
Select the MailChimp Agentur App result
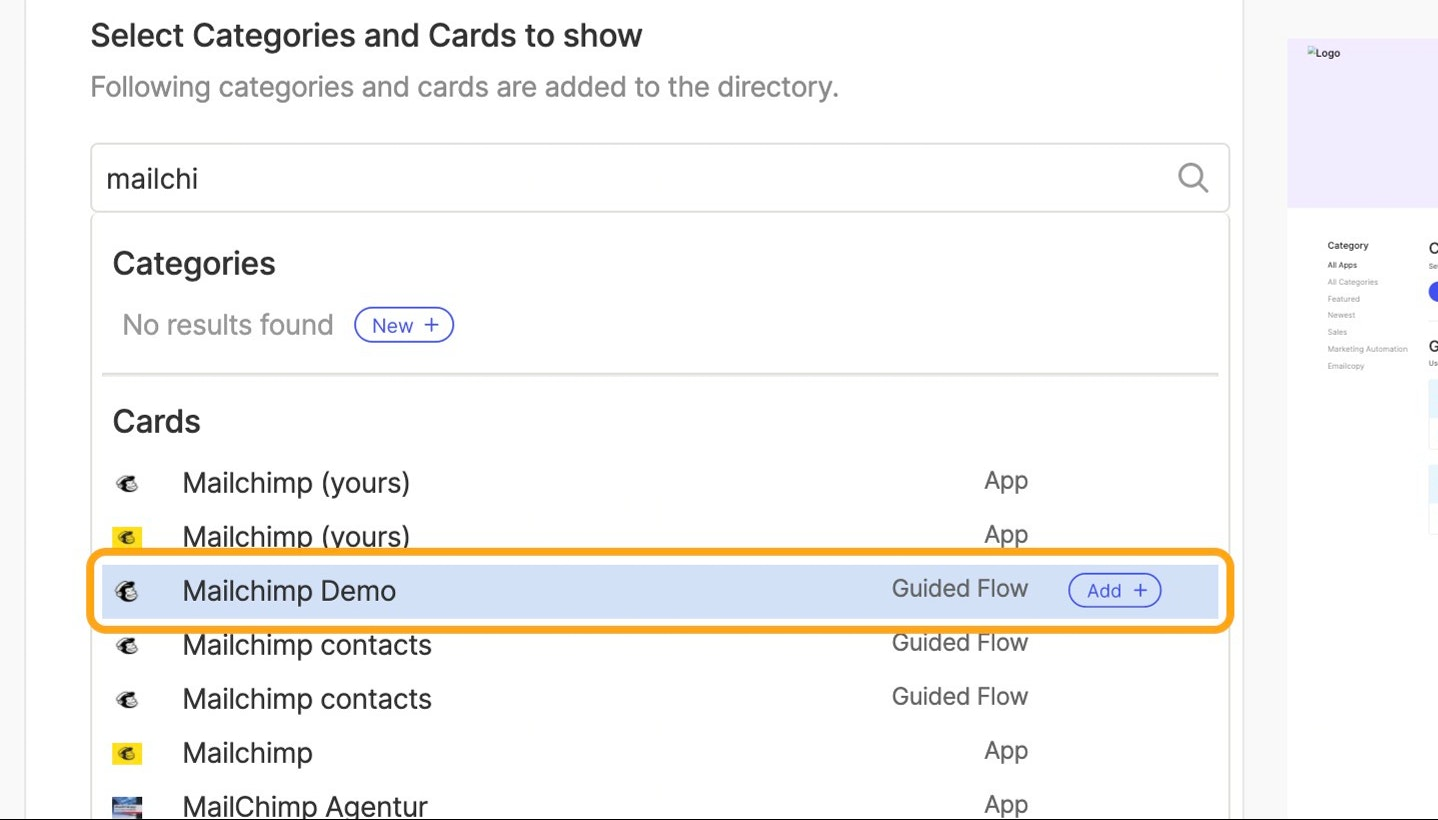click(660, 806)
